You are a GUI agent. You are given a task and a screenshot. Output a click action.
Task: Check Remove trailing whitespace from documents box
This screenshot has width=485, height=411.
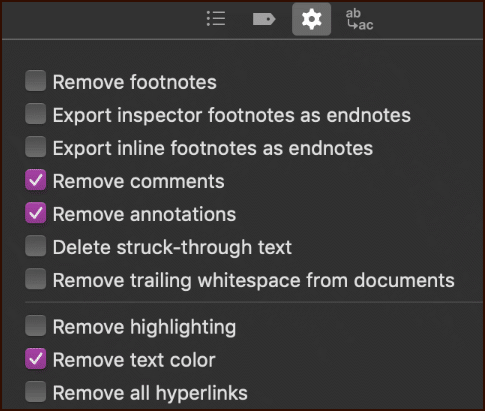point(36,279)
